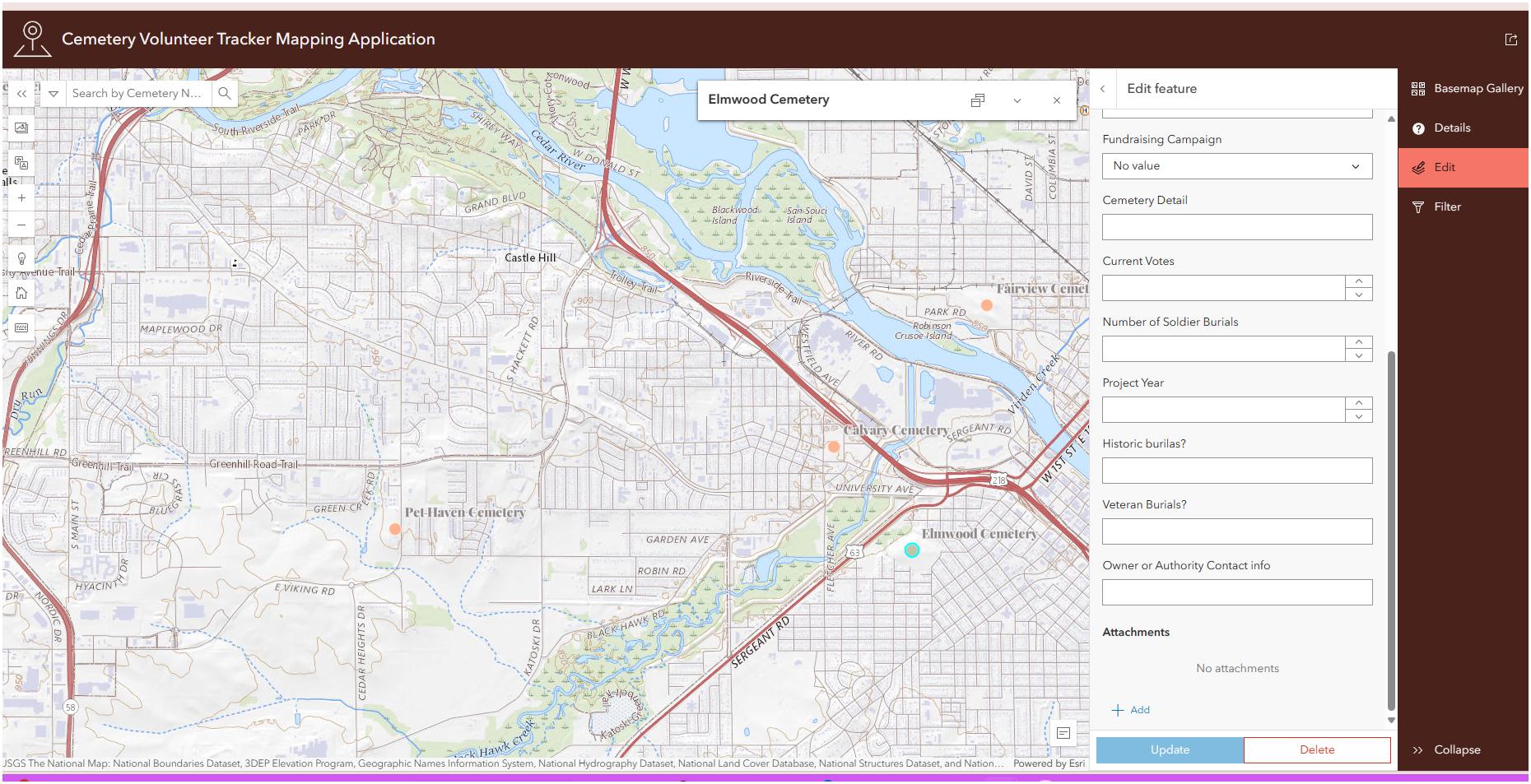Click the light bulb tips icon
Screen dimensions: 1531x784
coord(22,259)
